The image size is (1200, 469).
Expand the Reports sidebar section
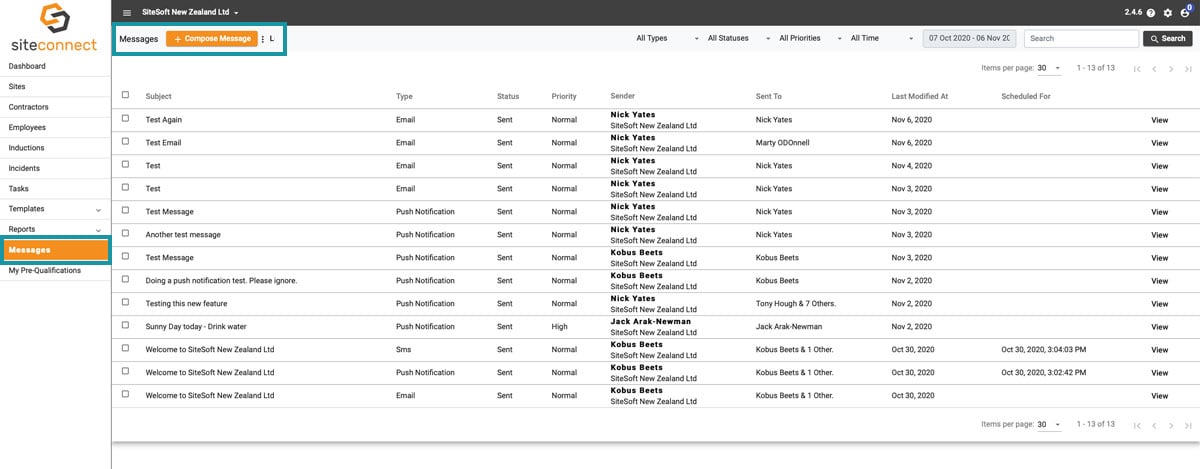point(98,230)
